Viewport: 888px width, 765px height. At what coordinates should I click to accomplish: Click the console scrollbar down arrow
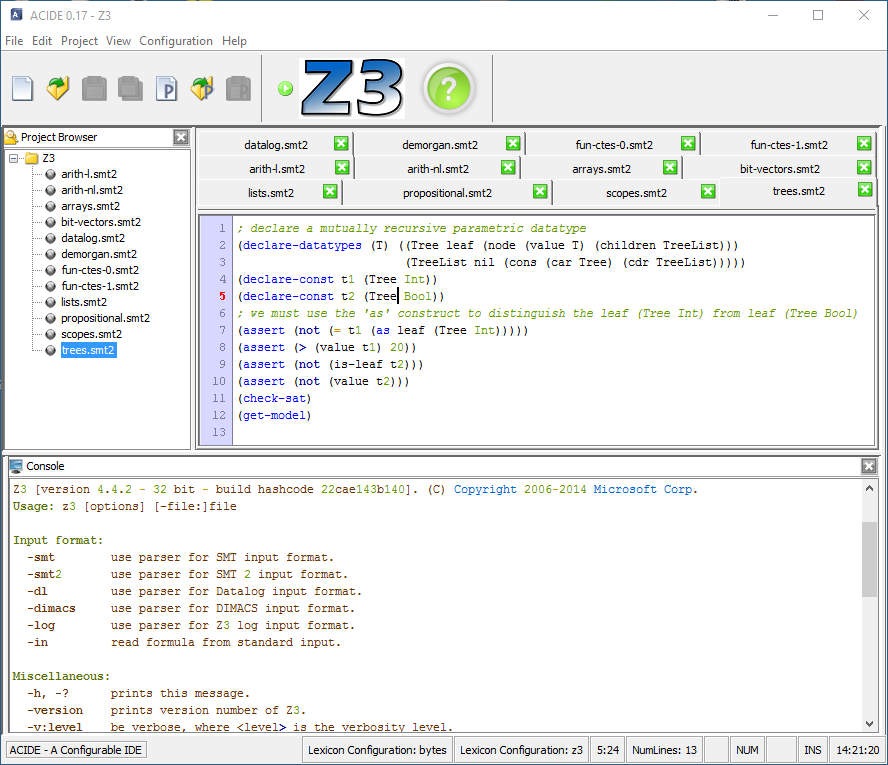(869, 723)
